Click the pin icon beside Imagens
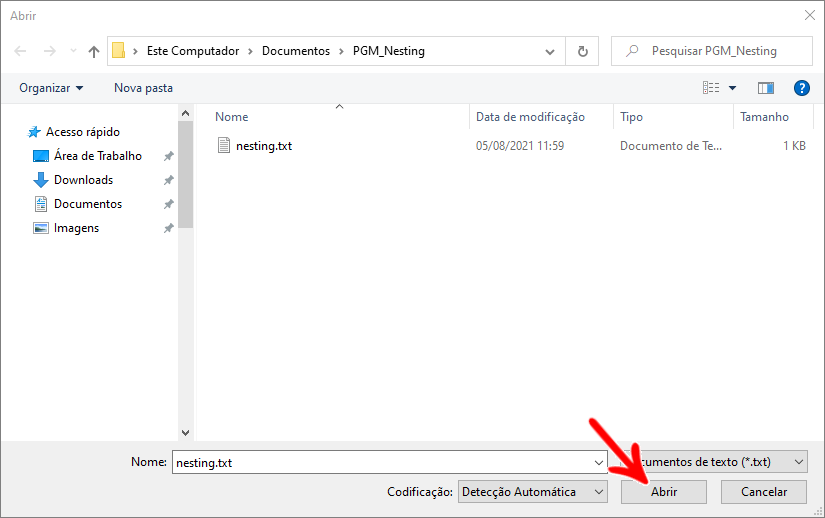Screen dimensions: 825x518 tap(168, 228)
